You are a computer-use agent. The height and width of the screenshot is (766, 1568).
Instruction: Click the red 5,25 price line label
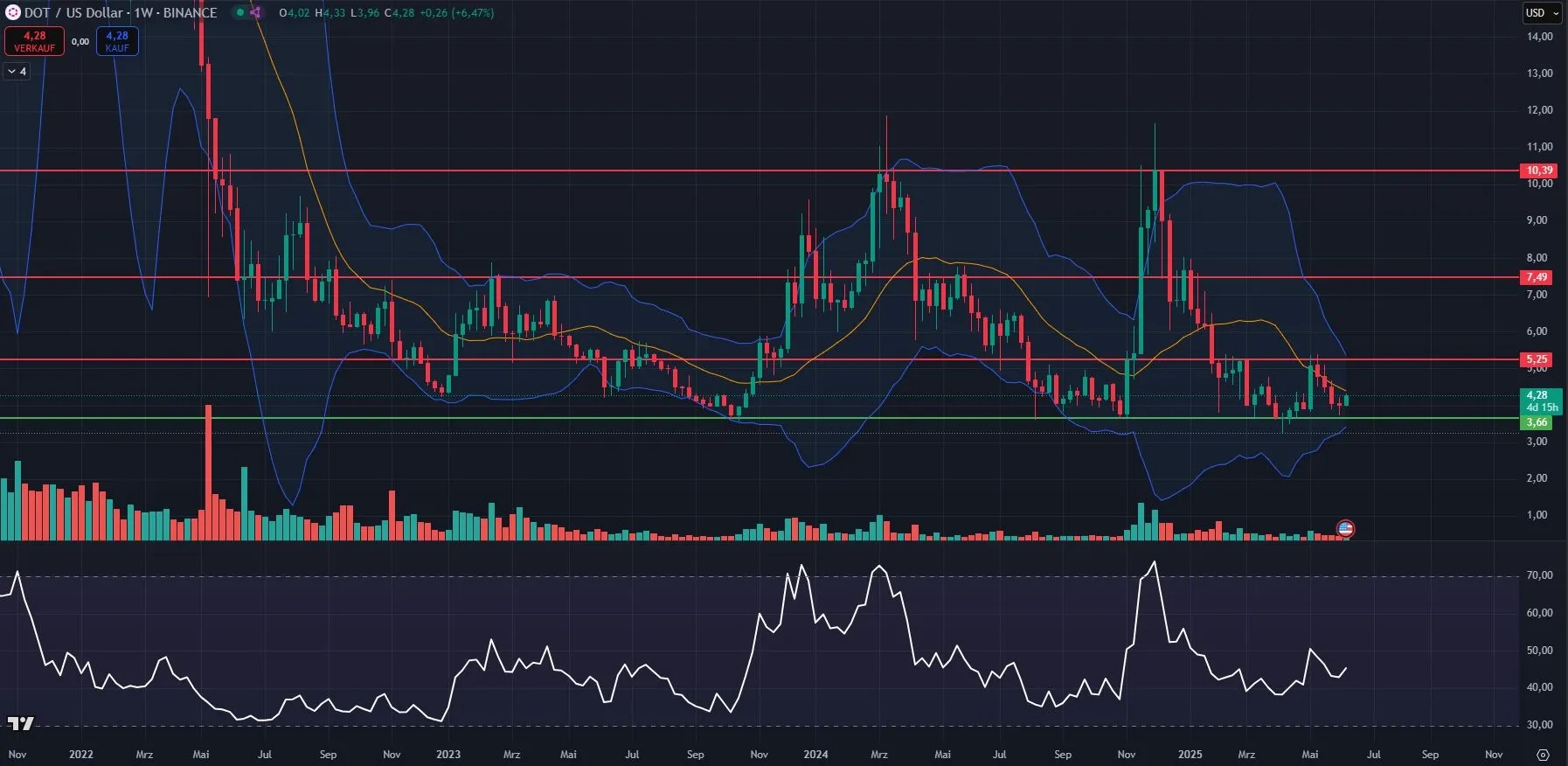tap(1537, 359)
